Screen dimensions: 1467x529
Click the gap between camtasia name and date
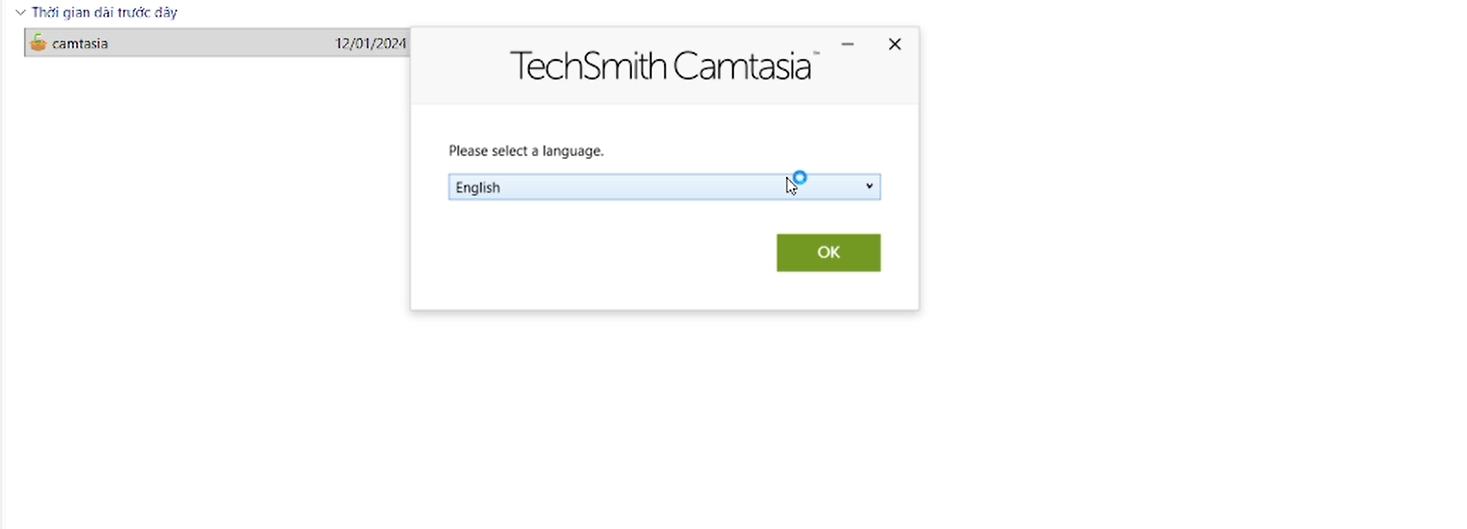(220, 44)
